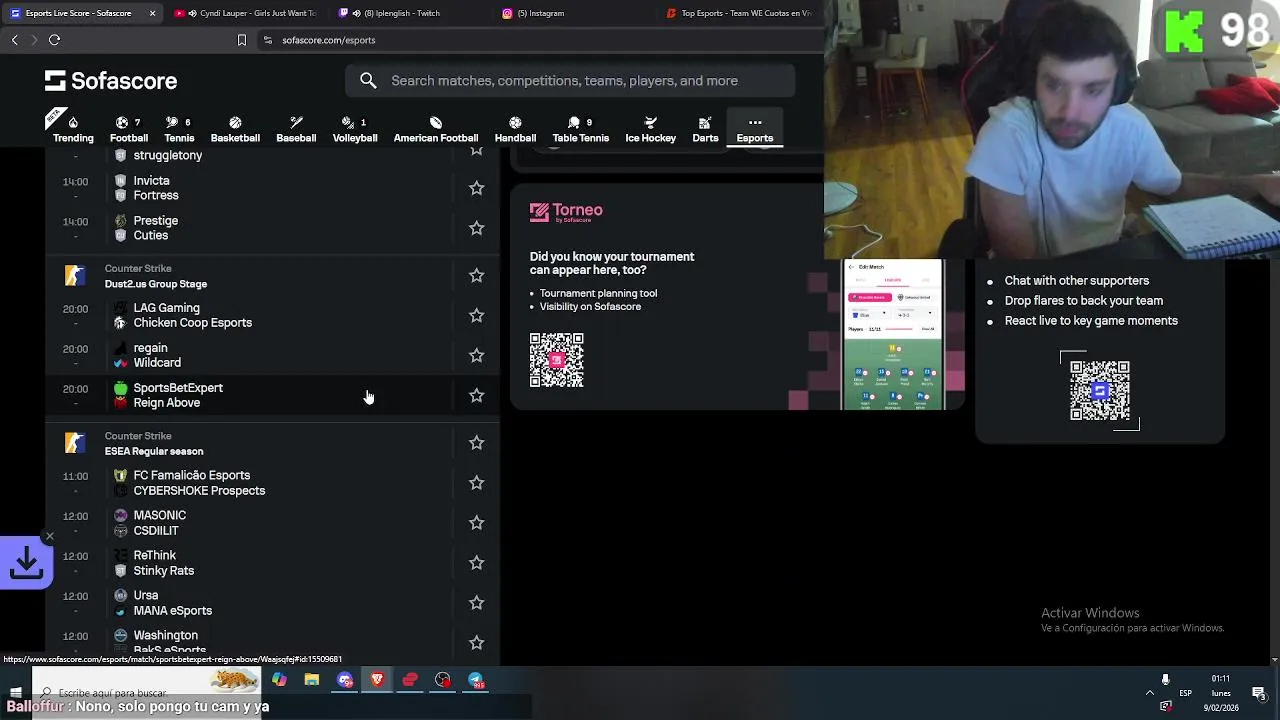Image resolution: width=1280 pixels, height=720 pixels.
Task: Focus the Search matches input field
Action: point(570,81)
